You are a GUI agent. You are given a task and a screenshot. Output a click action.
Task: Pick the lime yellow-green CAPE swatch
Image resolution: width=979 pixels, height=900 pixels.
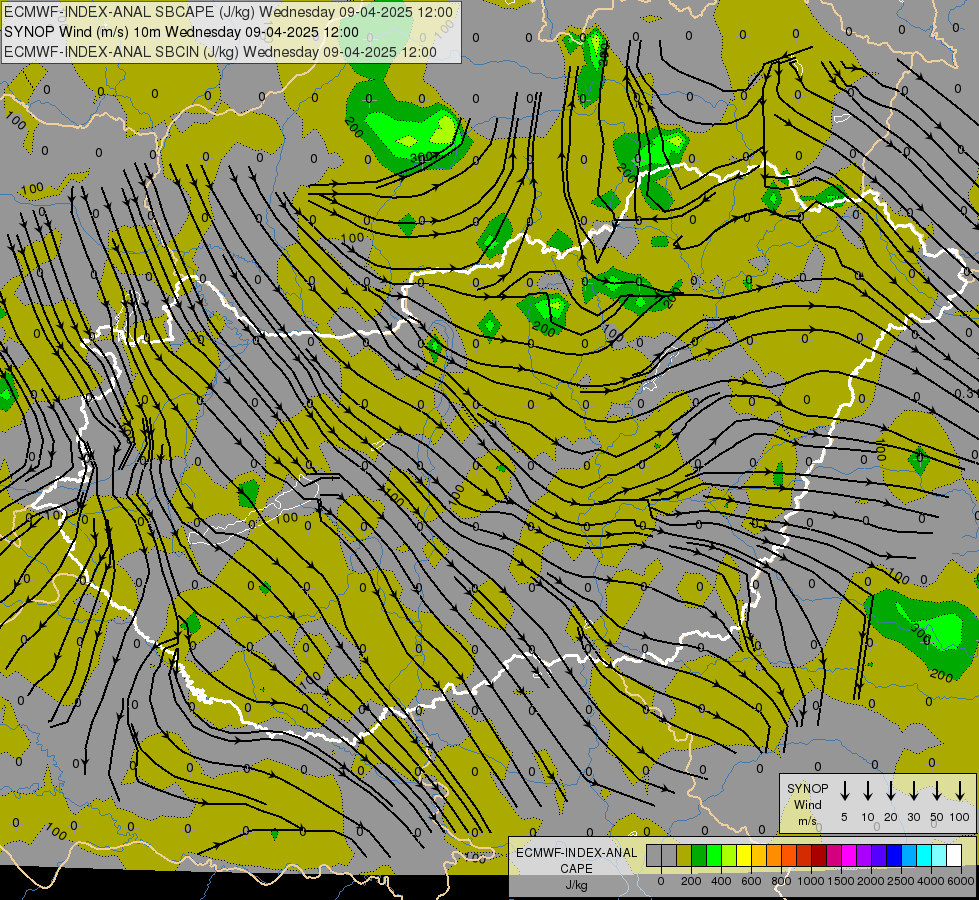pyautogui.click(x=729, y=855)
